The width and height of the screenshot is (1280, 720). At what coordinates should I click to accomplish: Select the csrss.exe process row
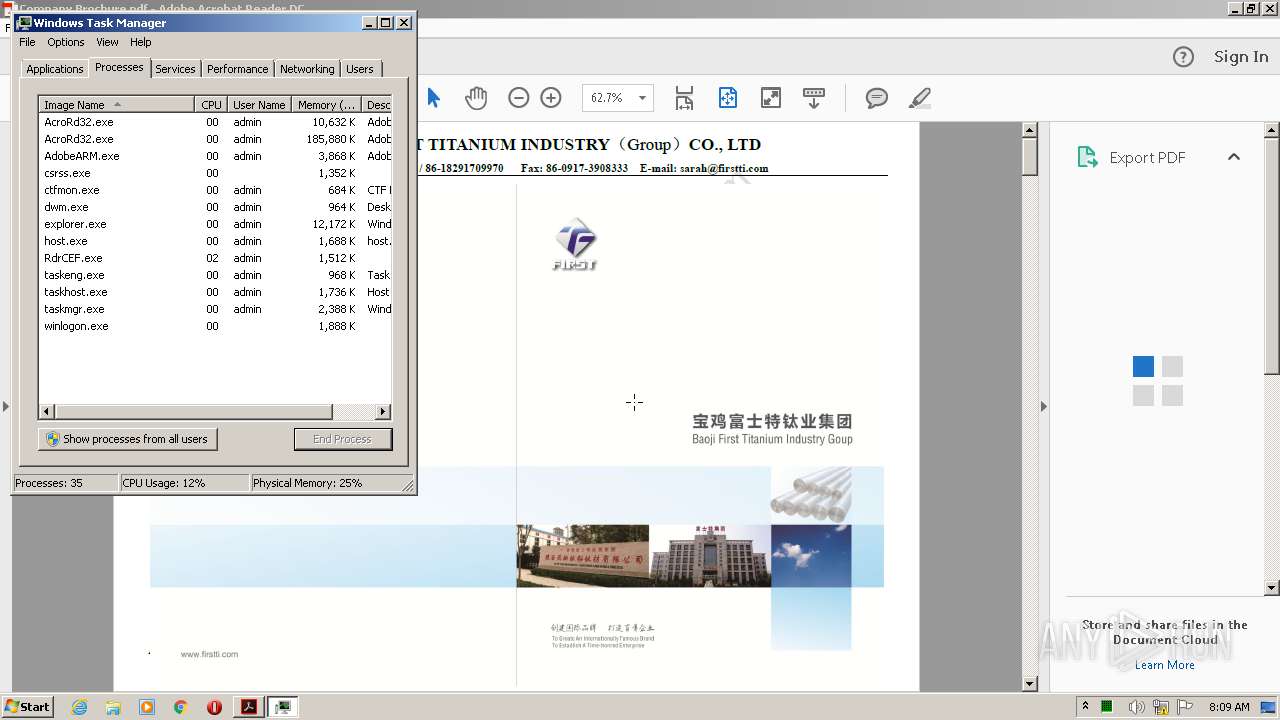215,173
